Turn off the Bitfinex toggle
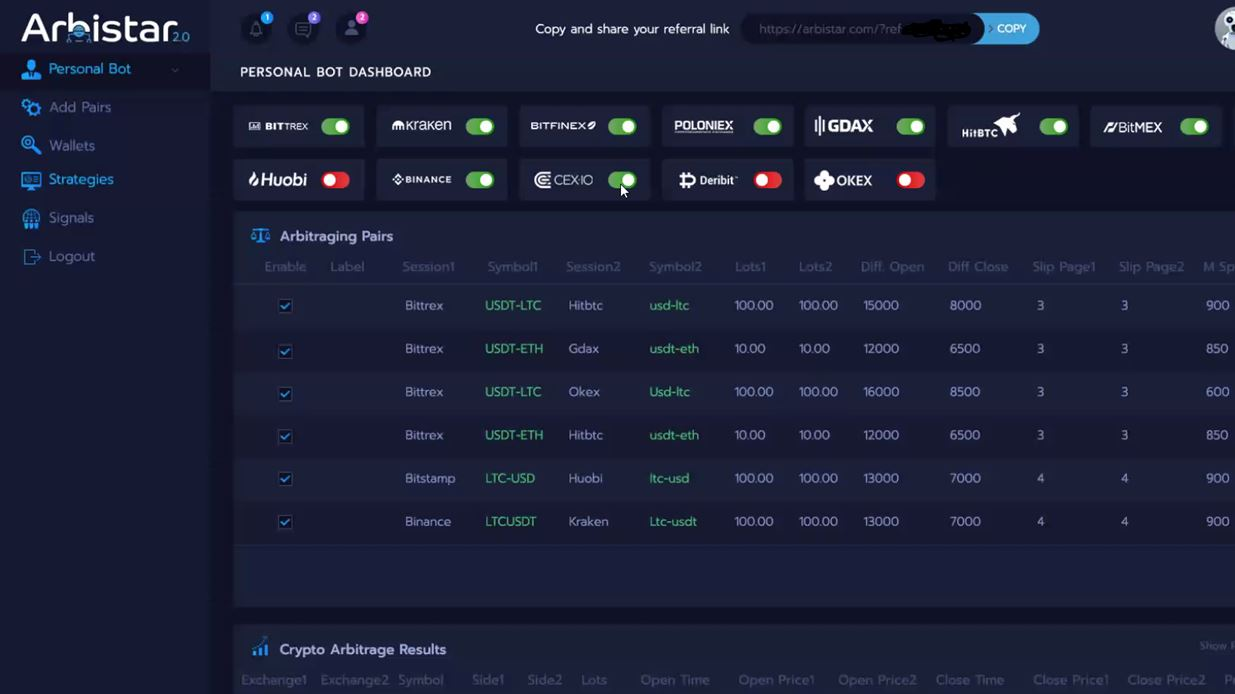This screenshot has width=1235, height=694. pyautogui.click(x=622, y=126)
